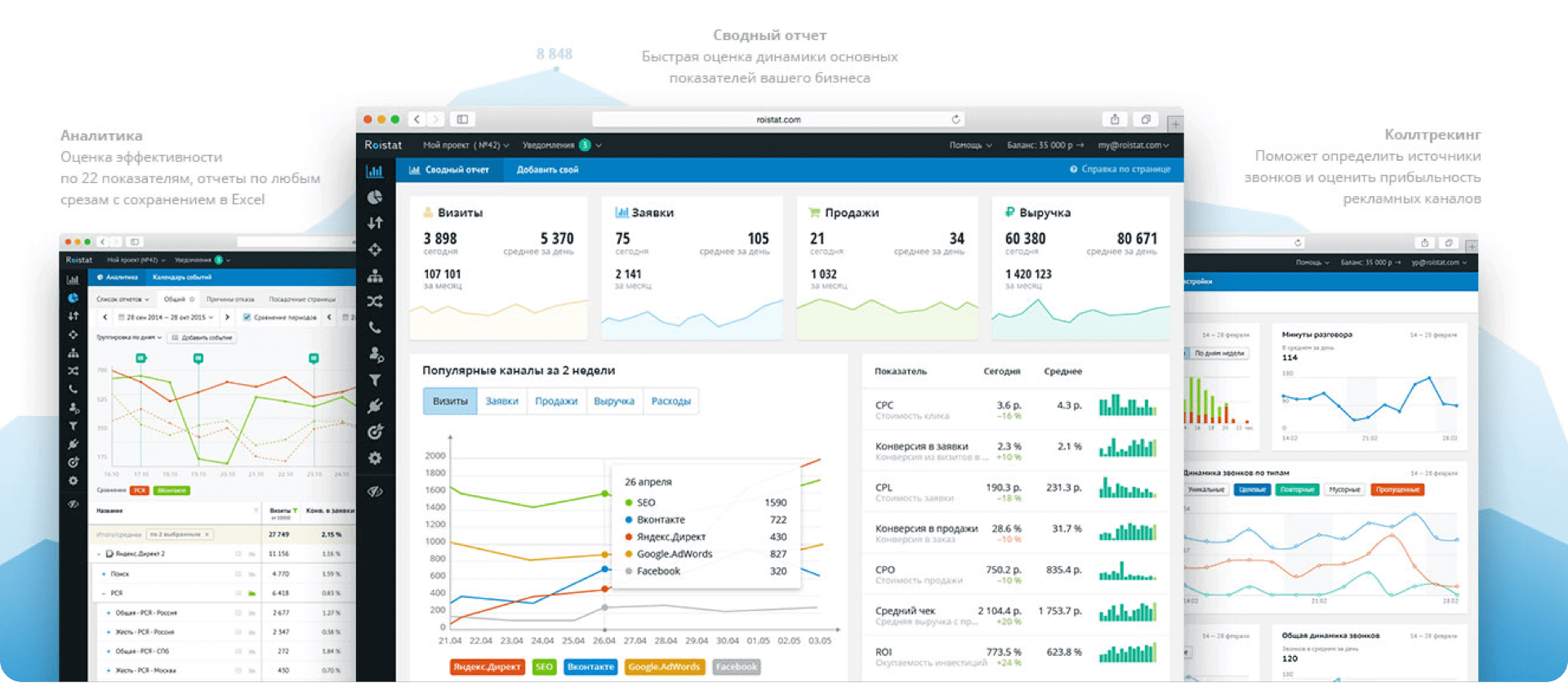Open Календарь событий in left window
Screen dimensions: 1568x683
[x=182, y=277]
